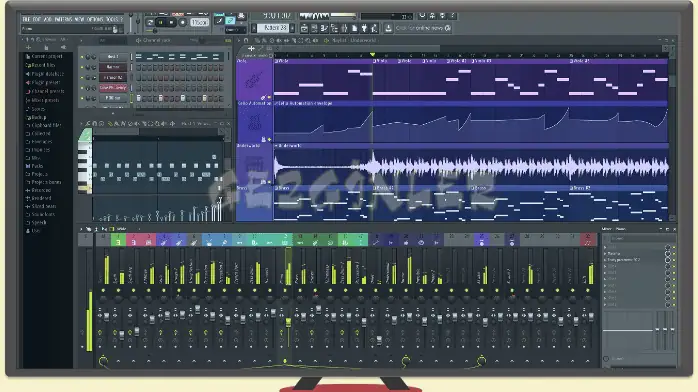Click the download arrow icon beside online news

(388, 28)
